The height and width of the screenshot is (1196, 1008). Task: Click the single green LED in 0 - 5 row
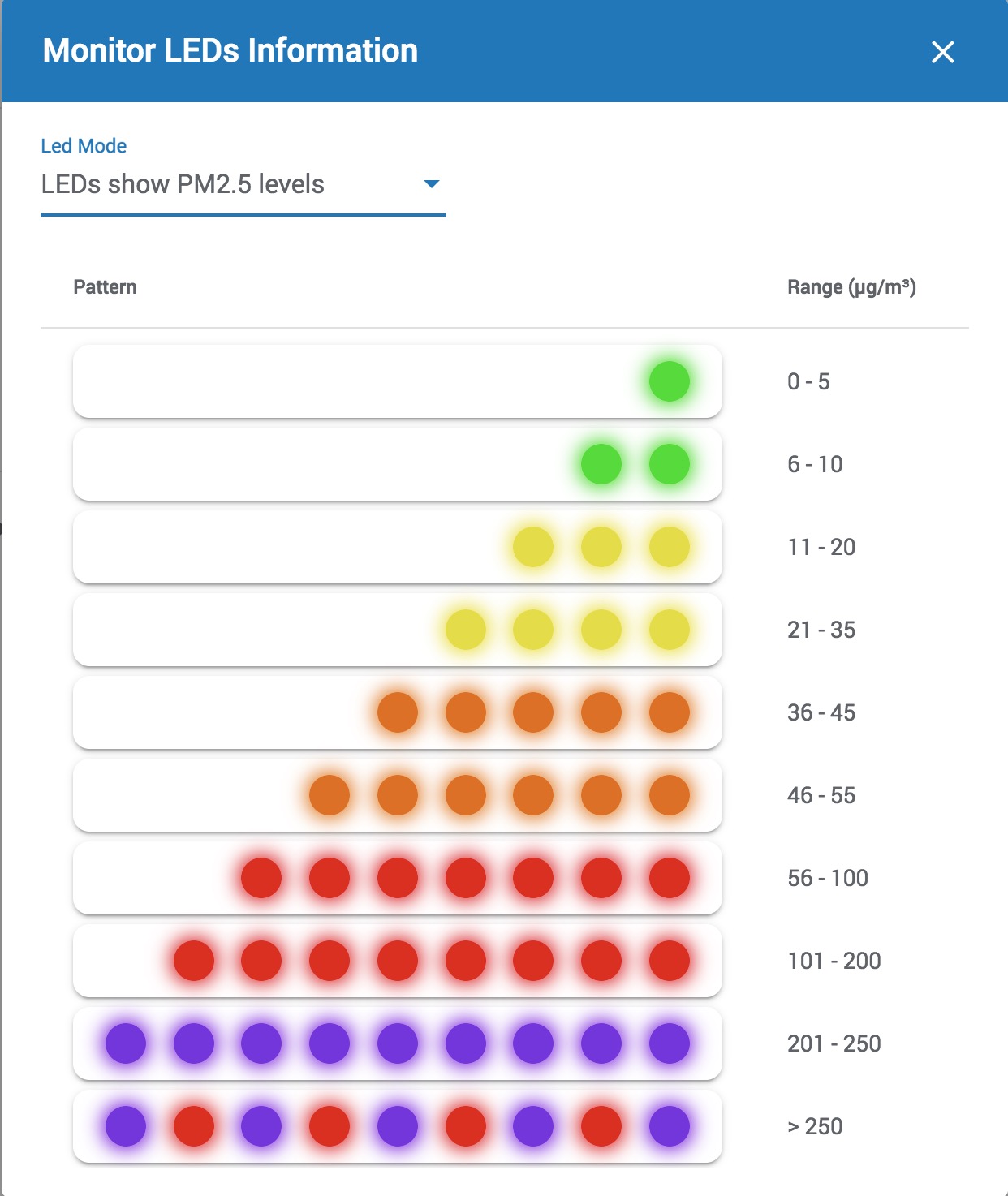(670, 381)
